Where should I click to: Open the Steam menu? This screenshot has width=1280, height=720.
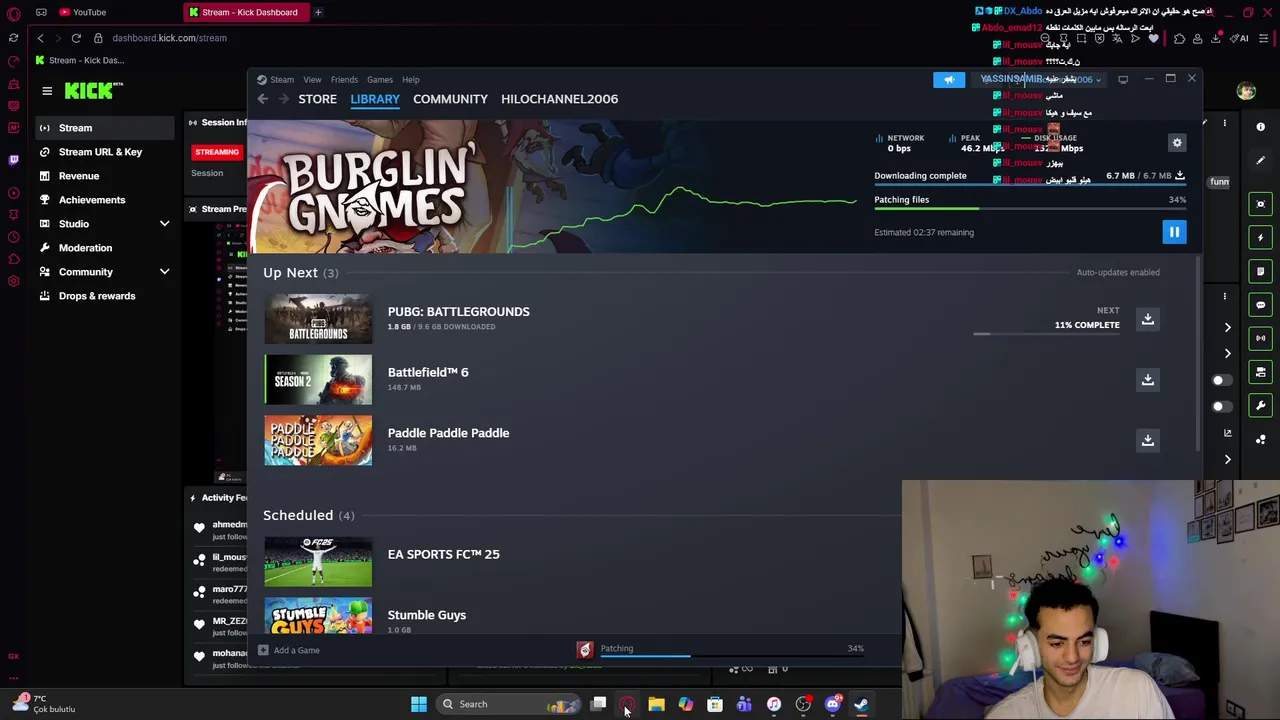pos(282,79)
